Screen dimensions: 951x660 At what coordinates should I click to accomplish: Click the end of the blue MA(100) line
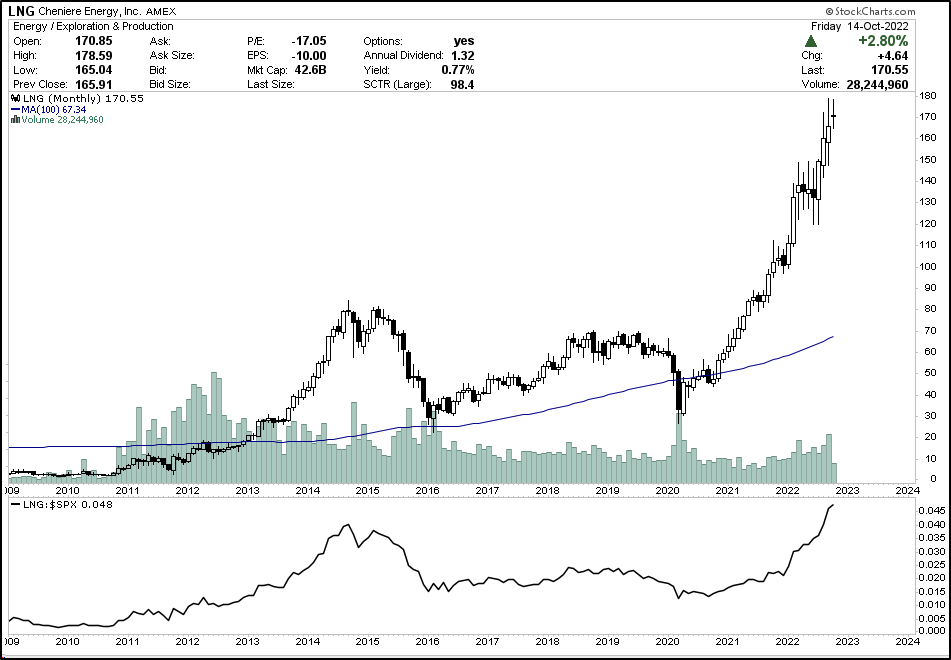[832, 337]
